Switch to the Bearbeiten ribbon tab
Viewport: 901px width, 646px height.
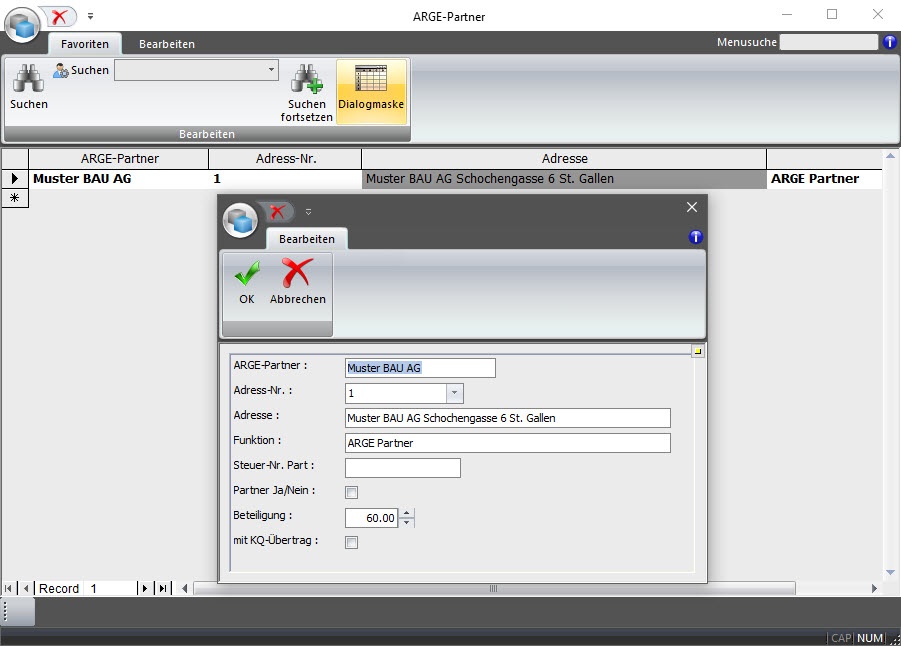167,44
